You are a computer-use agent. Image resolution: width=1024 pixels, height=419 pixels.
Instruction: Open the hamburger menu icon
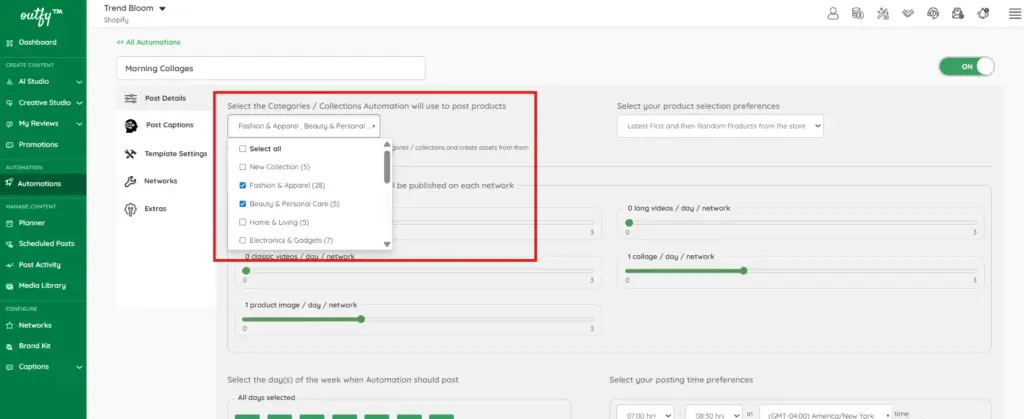point(1014,14)
